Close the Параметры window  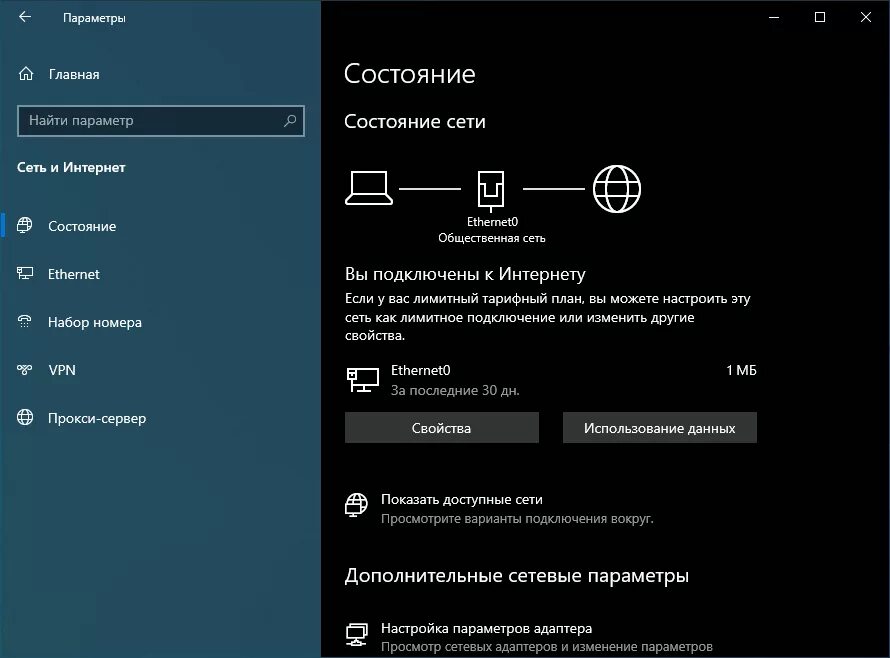pos(866,17)
